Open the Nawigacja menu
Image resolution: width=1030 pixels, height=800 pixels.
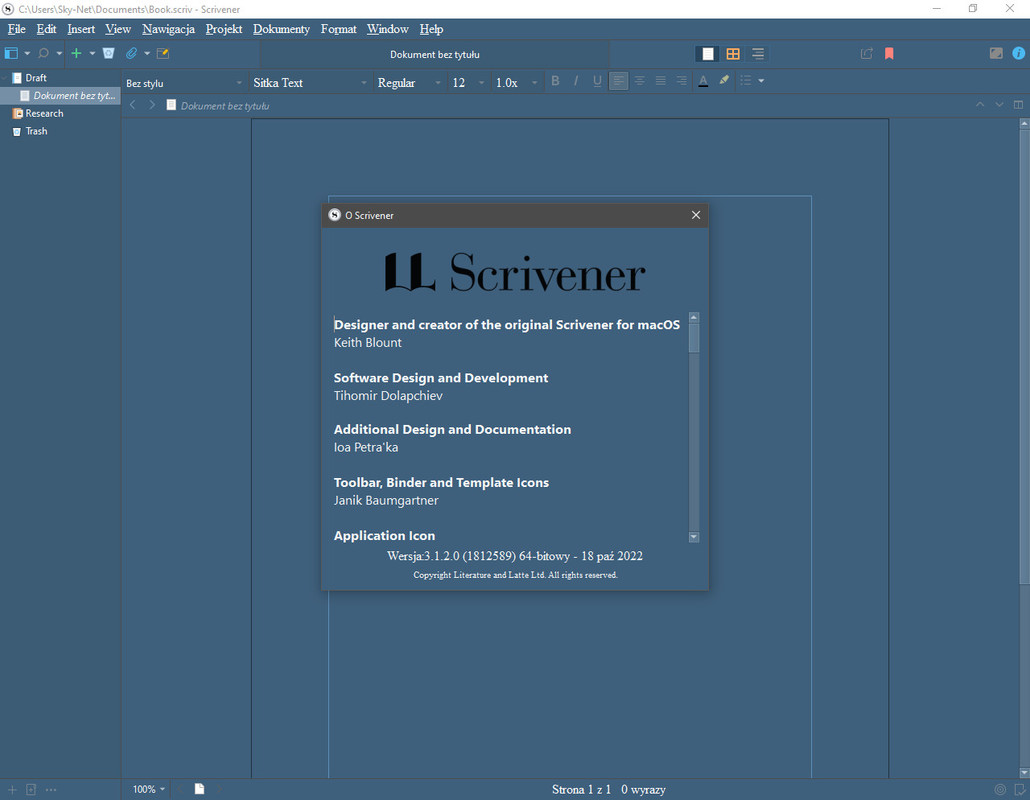168,29
